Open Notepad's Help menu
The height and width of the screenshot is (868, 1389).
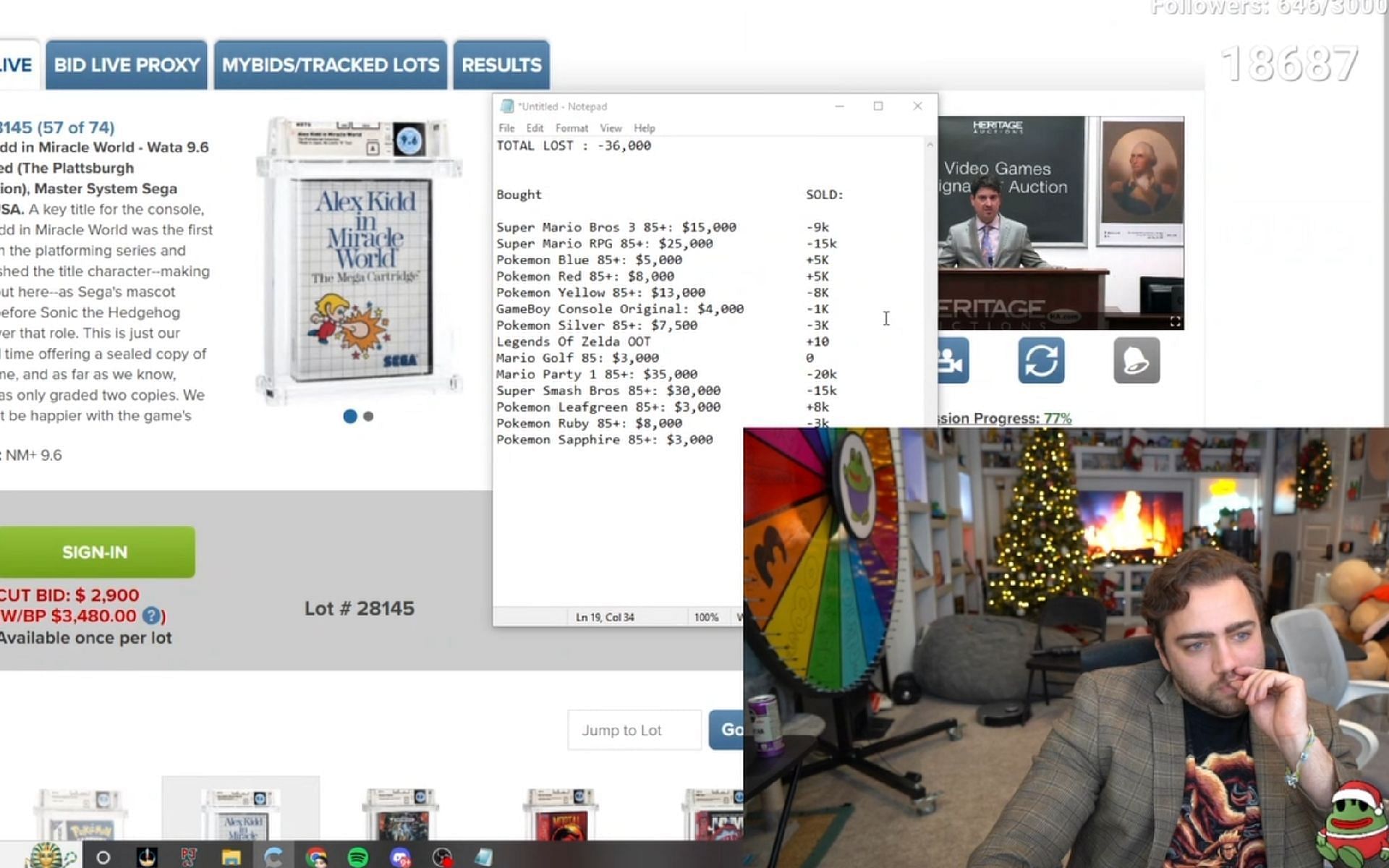tap(644, 128)
